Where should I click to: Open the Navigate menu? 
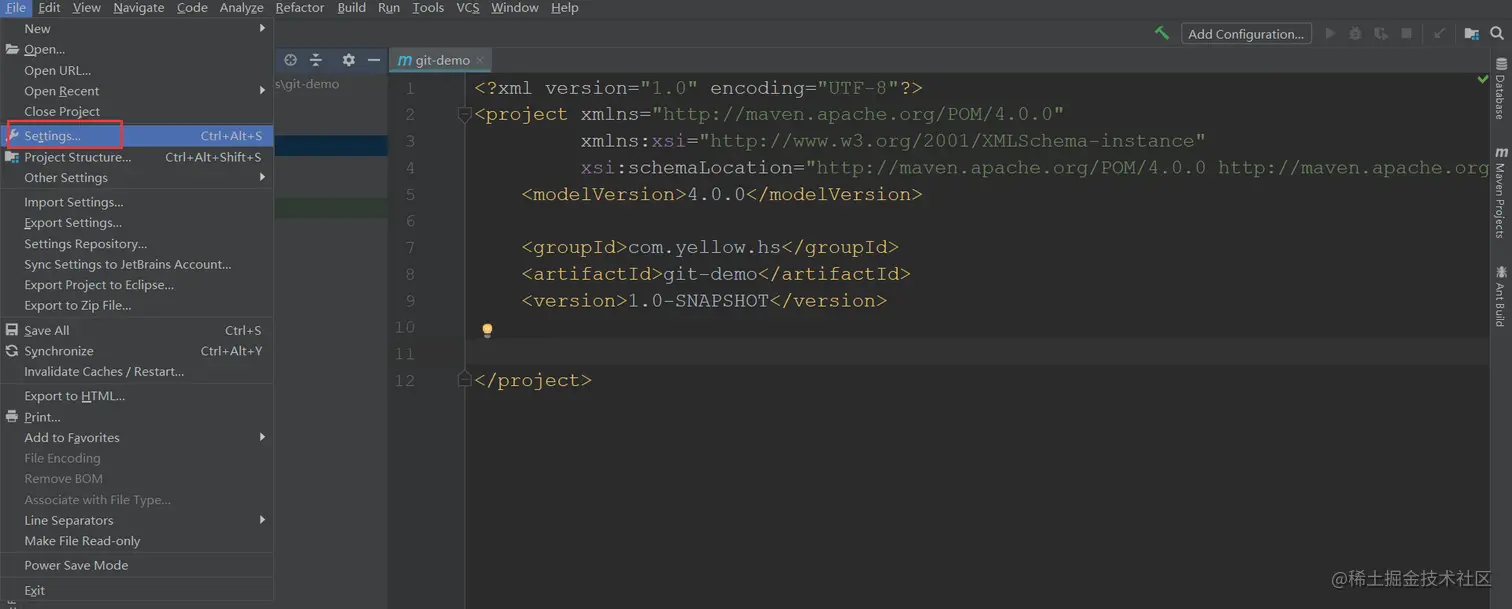coord(139,8)
